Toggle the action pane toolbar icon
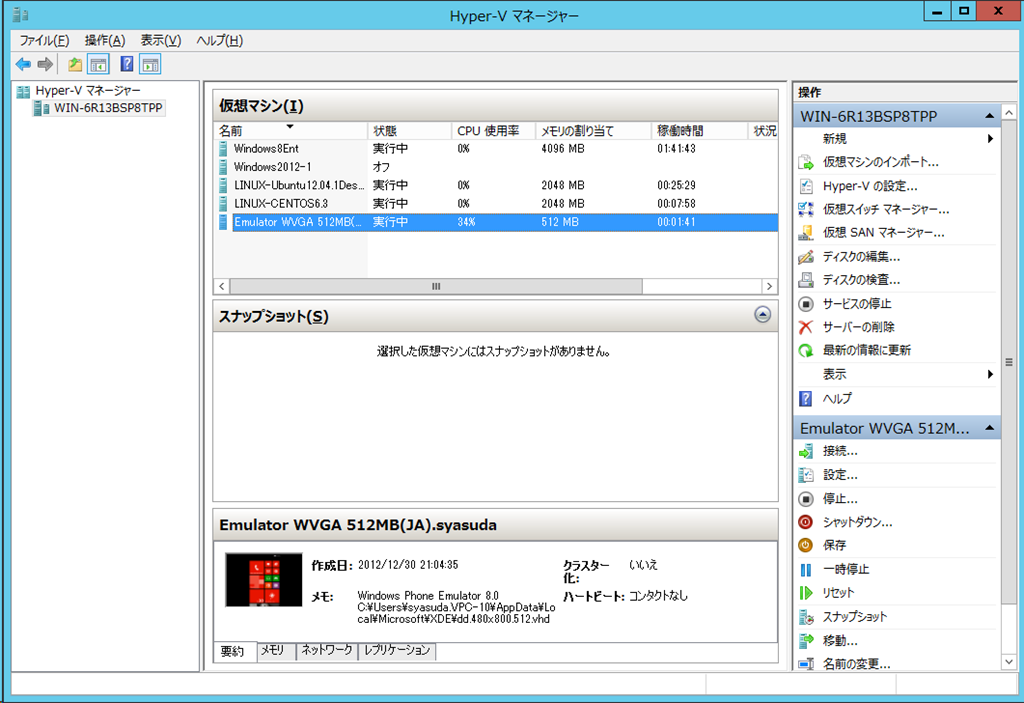The width and height of the screenshot is (1024, 703). [150, 64]
